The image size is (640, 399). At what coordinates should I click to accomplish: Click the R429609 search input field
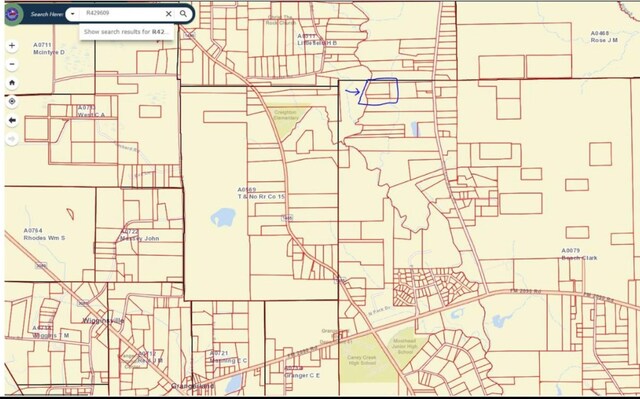click(x=121, y=13)
